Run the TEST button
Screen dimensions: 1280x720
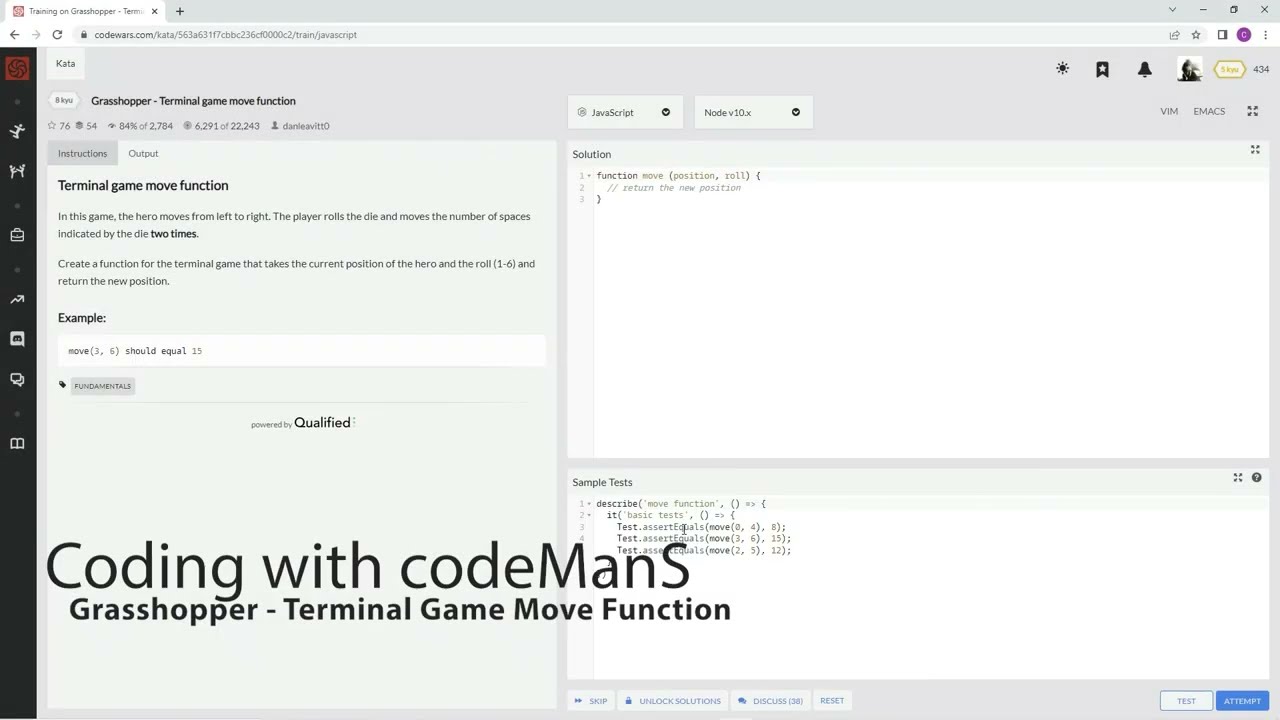coord(1186,701)
